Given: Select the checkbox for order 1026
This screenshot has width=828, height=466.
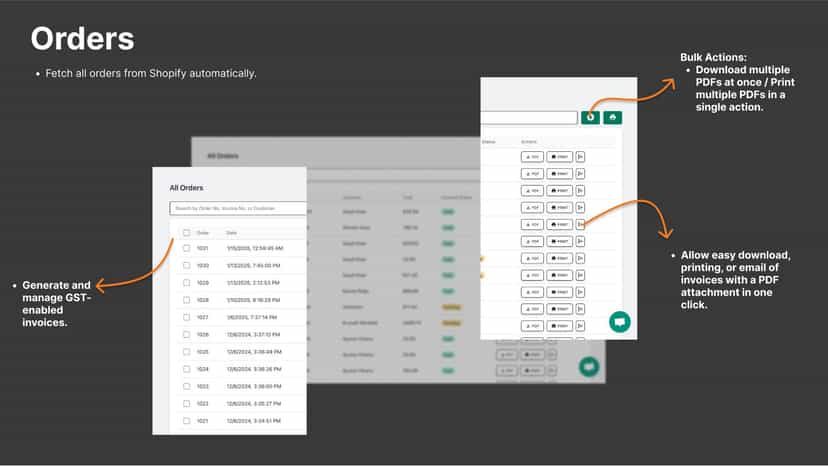Looking at the screenshot, I should (186, 334).
